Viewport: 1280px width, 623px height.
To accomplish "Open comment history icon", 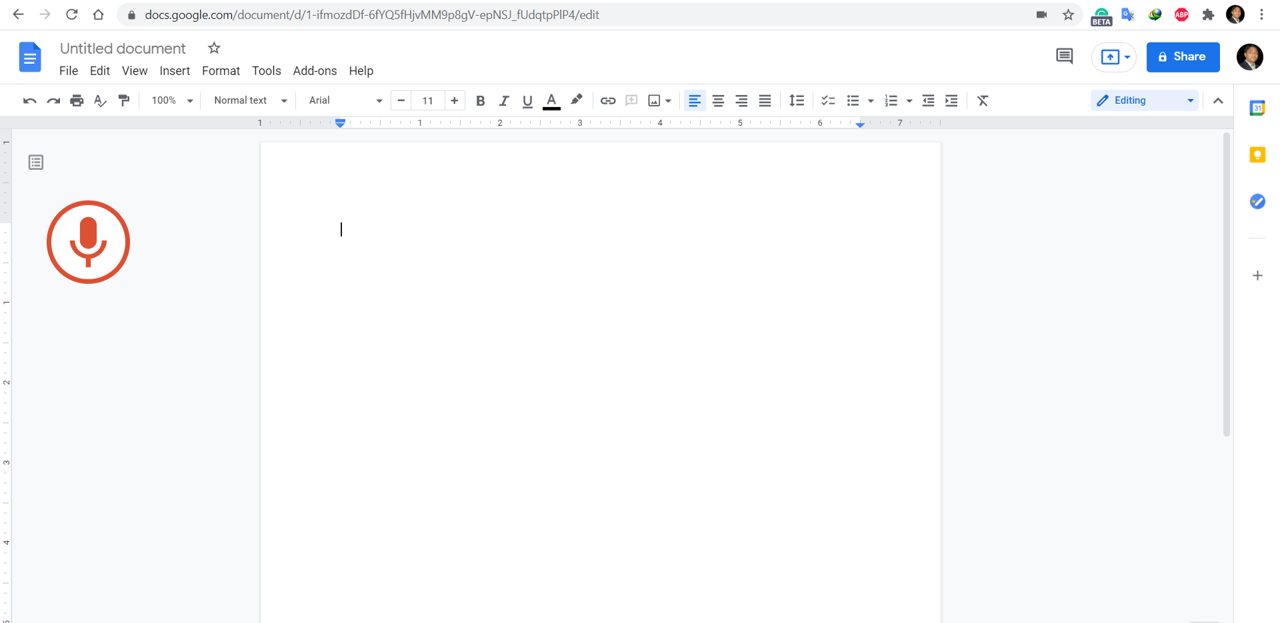I will [x=1064, y=57].
